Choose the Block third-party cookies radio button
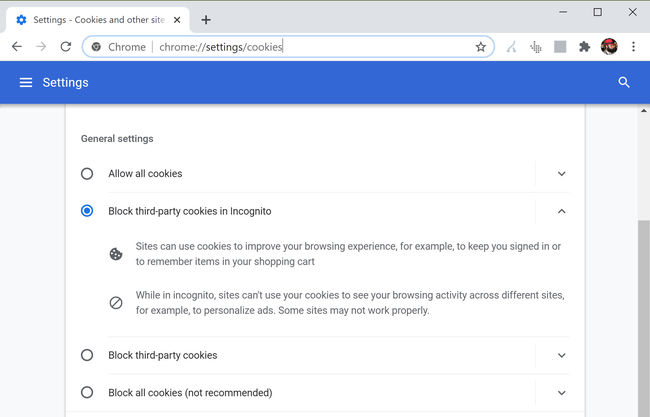Image resolution: width=650 pixels, height=417 pixels. click(87, 355)
